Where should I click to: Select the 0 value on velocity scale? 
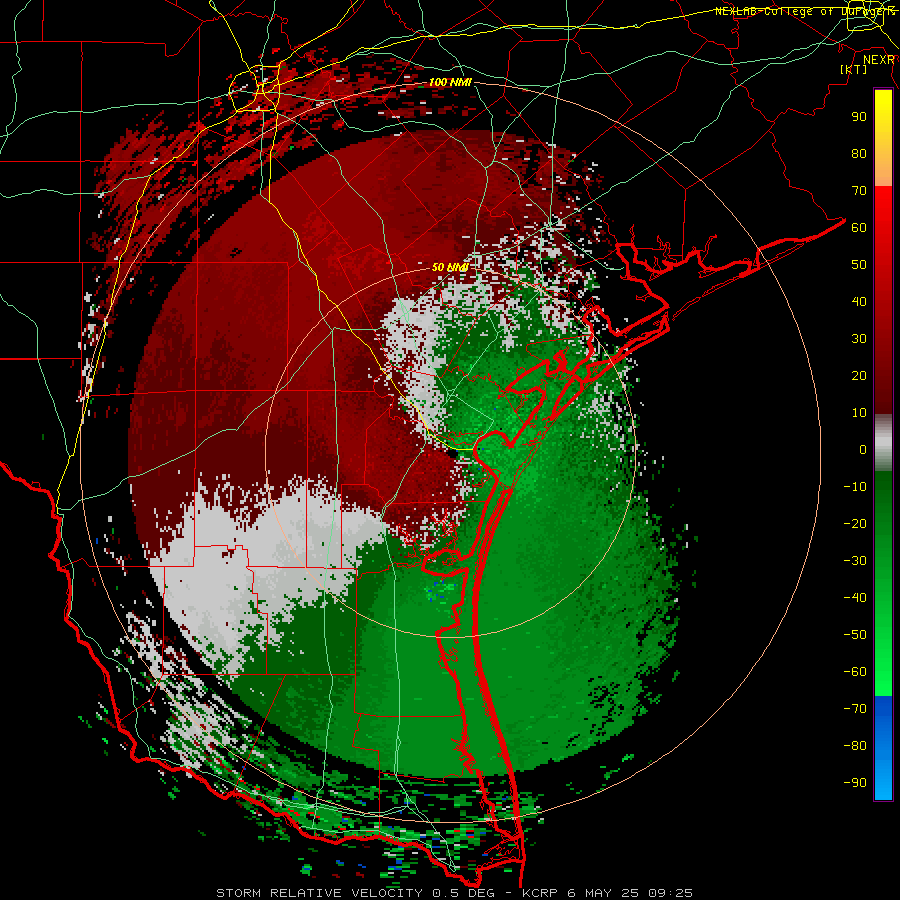click(863, 449)
